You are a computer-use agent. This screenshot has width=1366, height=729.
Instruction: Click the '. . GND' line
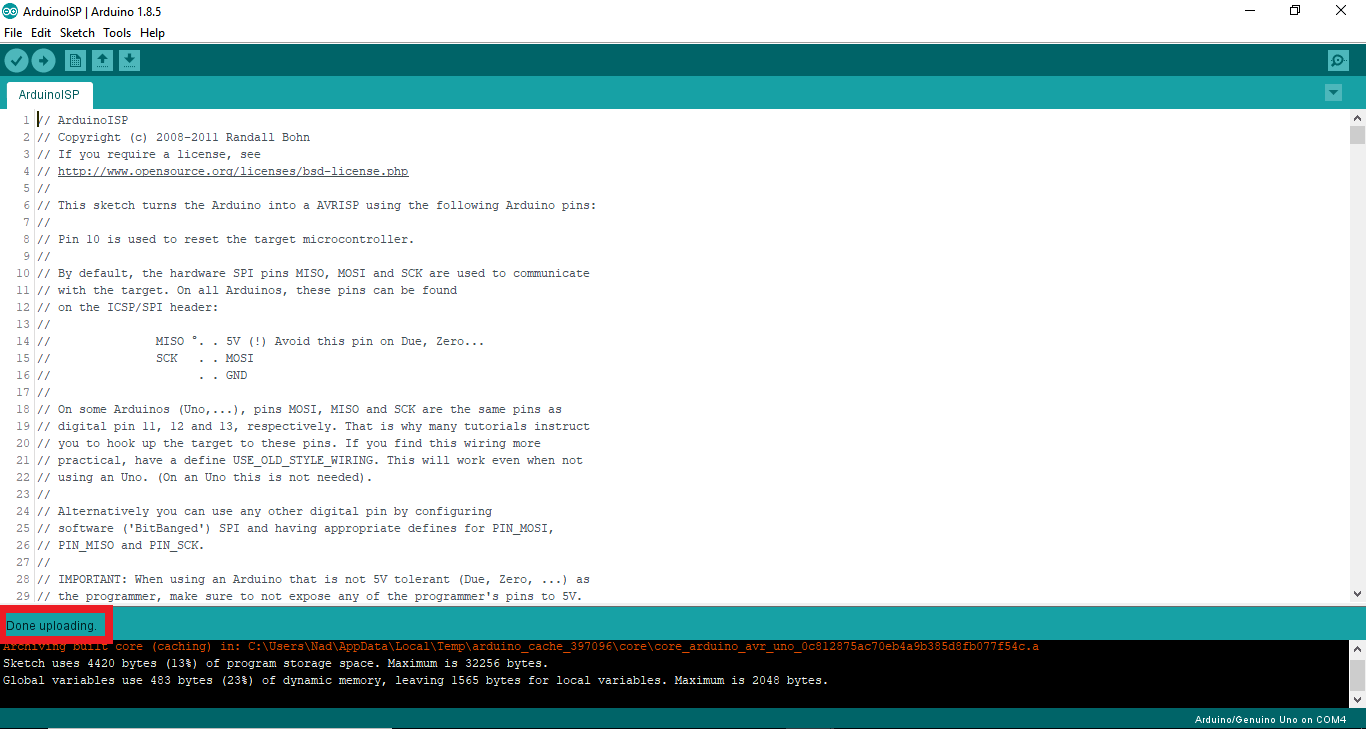tap(142, 375)
